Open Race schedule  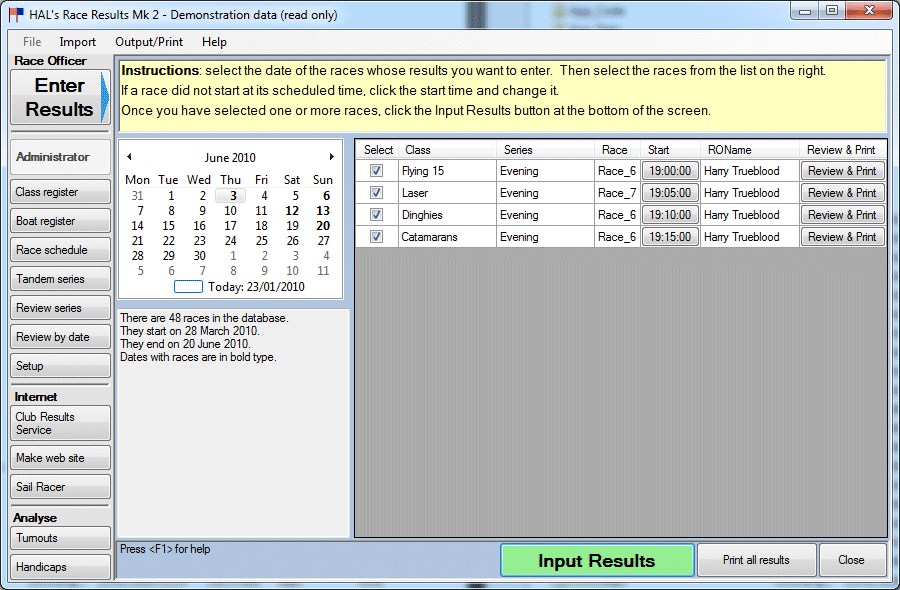(x=60, y=250)
